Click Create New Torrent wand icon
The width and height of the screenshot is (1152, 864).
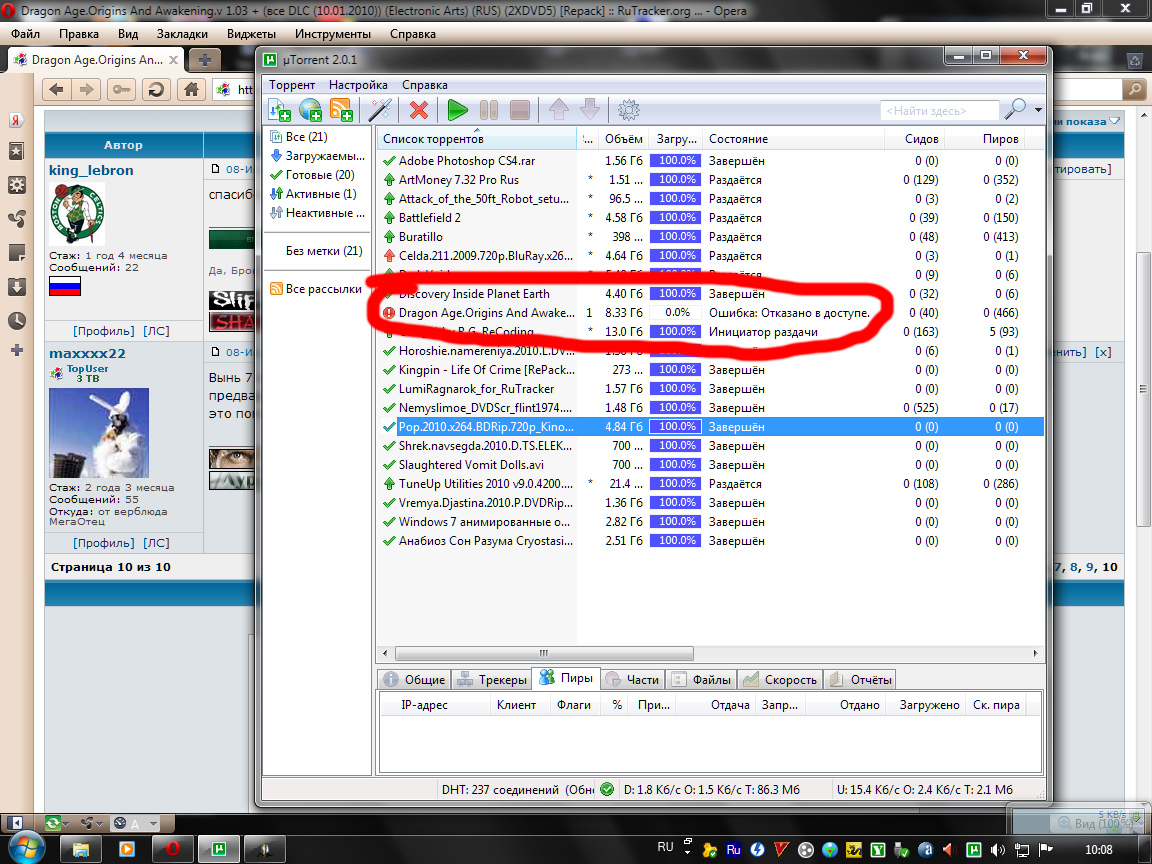380,110
